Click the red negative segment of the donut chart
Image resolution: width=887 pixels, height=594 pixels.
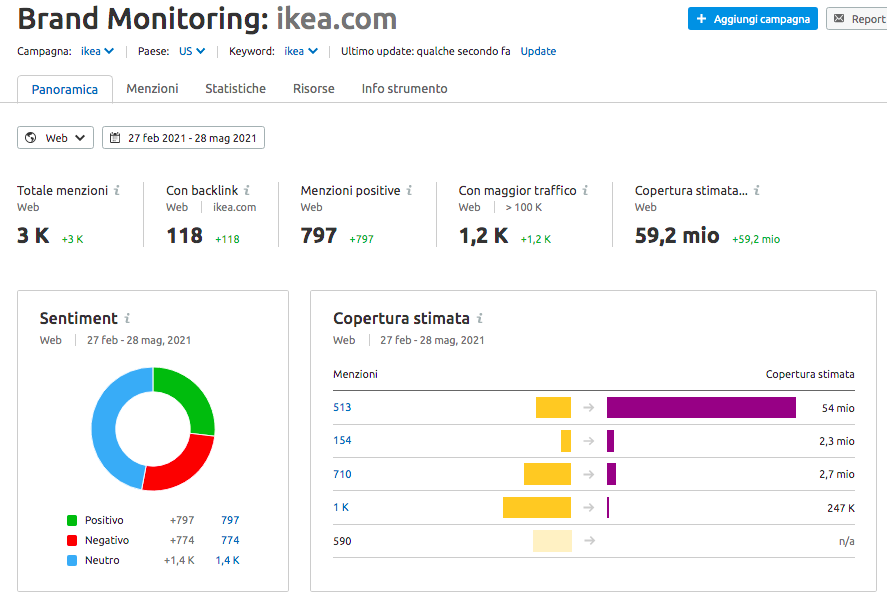[x=182, y=468]
